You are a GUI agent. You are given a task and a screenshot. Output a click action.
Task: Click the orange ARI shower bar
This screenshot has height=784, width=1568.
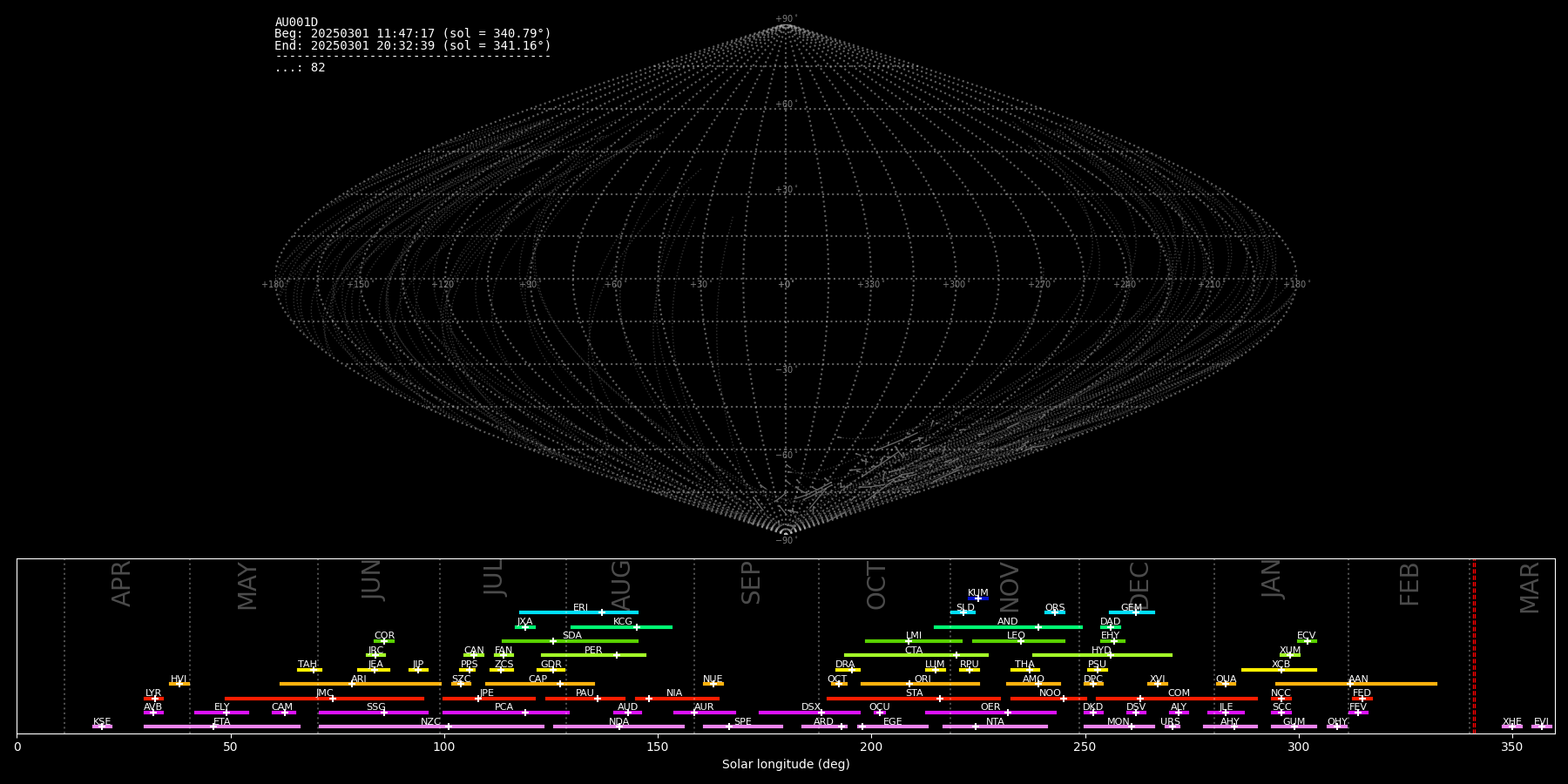pyautogui.click(x=361, y=684)
